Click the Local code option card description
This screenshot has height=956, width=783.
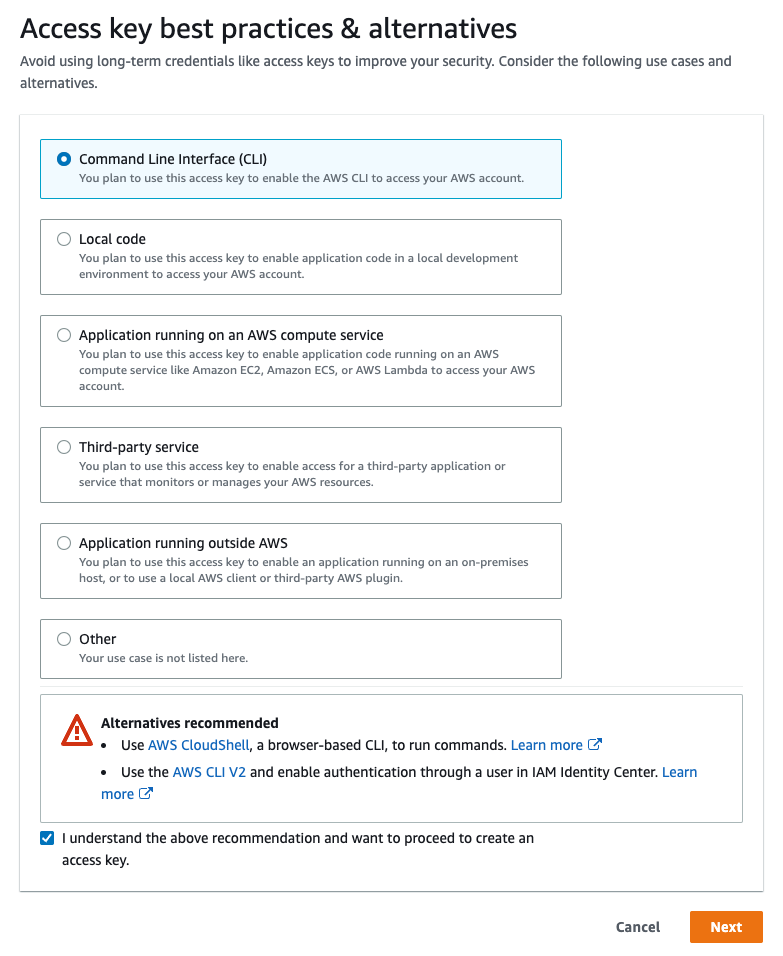pyautogui.click(x=298, y=266)
